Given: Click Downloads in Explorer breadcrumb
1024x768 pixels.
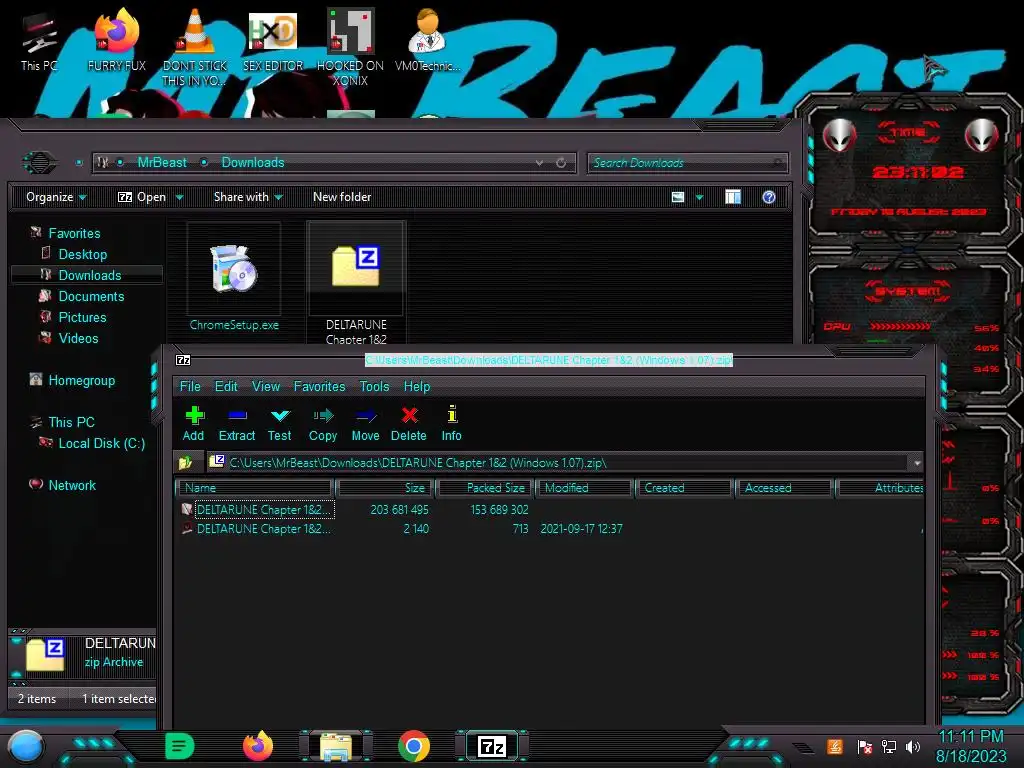Looking at the screenshot, I should pos(253,163).
